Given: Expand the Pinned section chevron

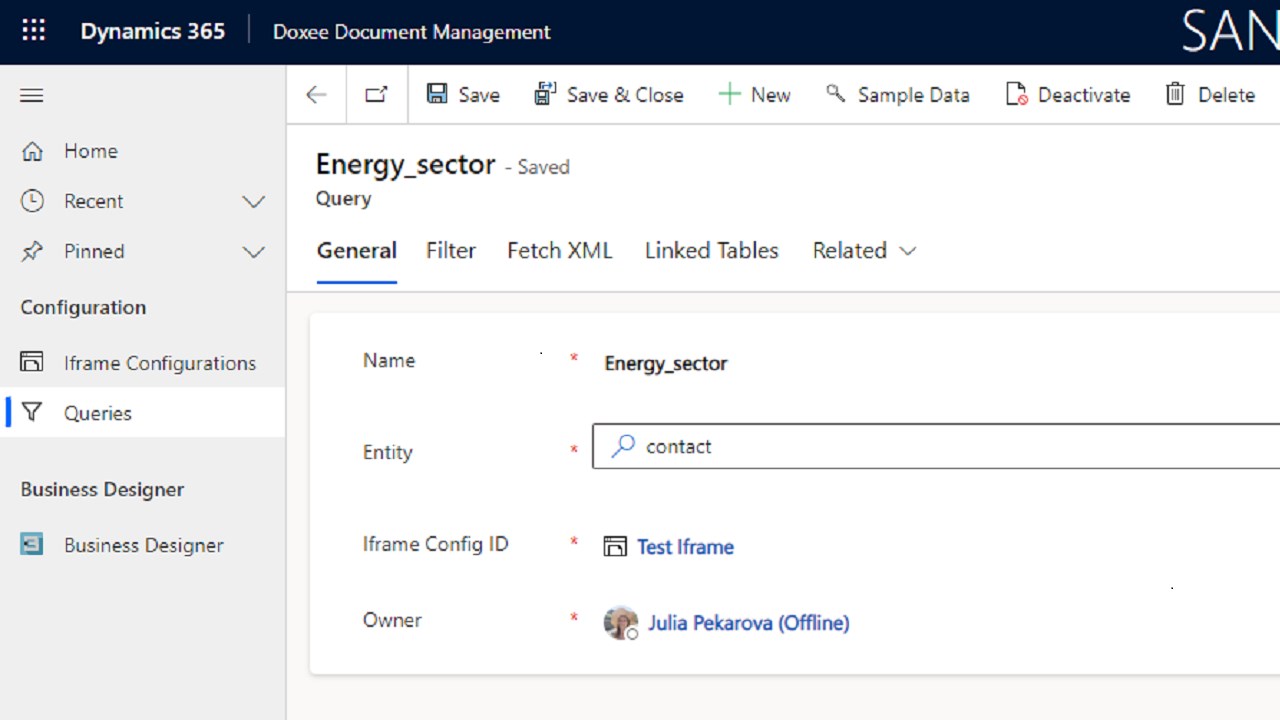Looking at the screenshot, I should pos(254,252).
